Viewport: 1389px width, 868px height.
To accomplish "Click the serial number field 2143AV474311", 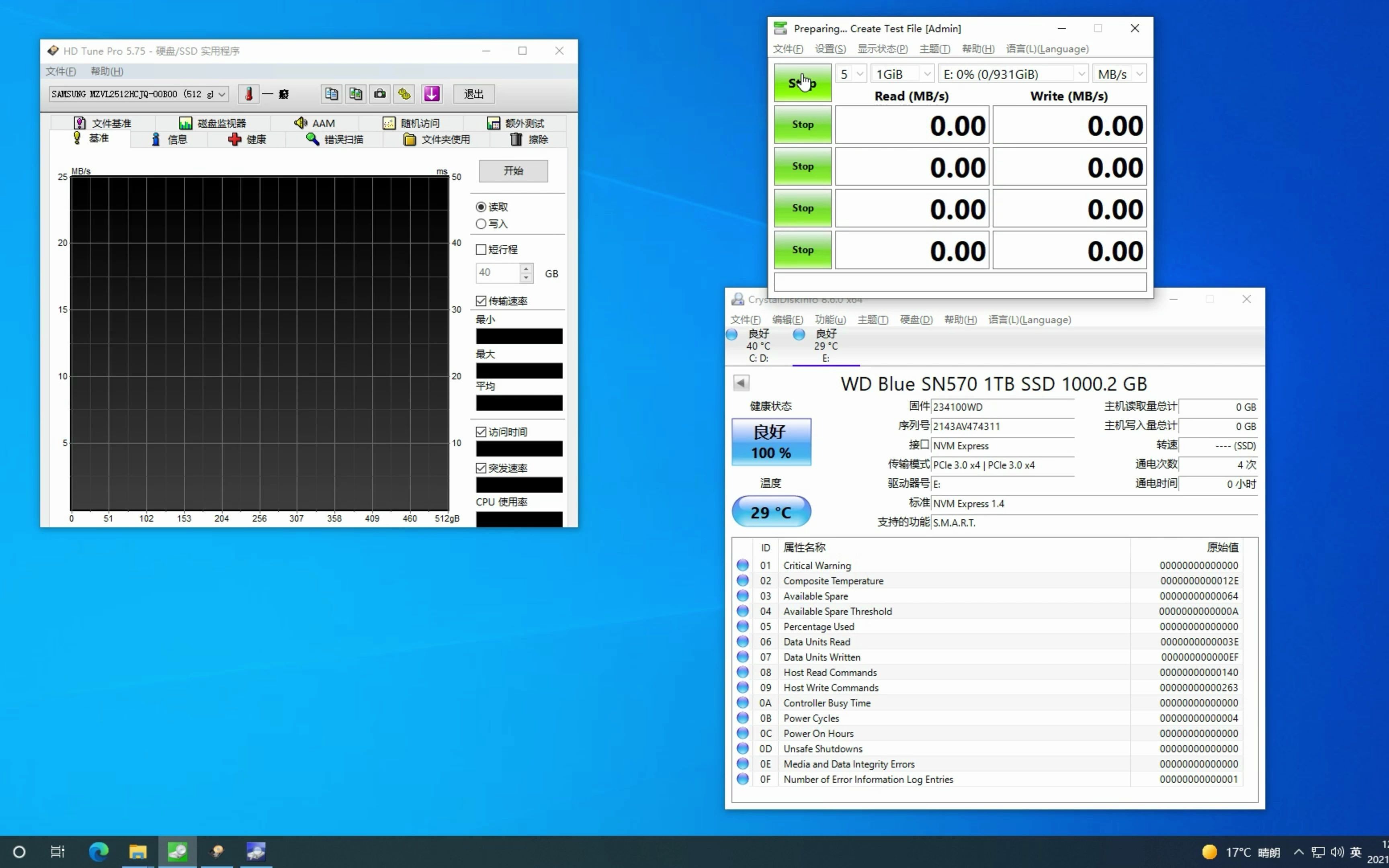I will pyautogui.click(x=1002, y=426).
